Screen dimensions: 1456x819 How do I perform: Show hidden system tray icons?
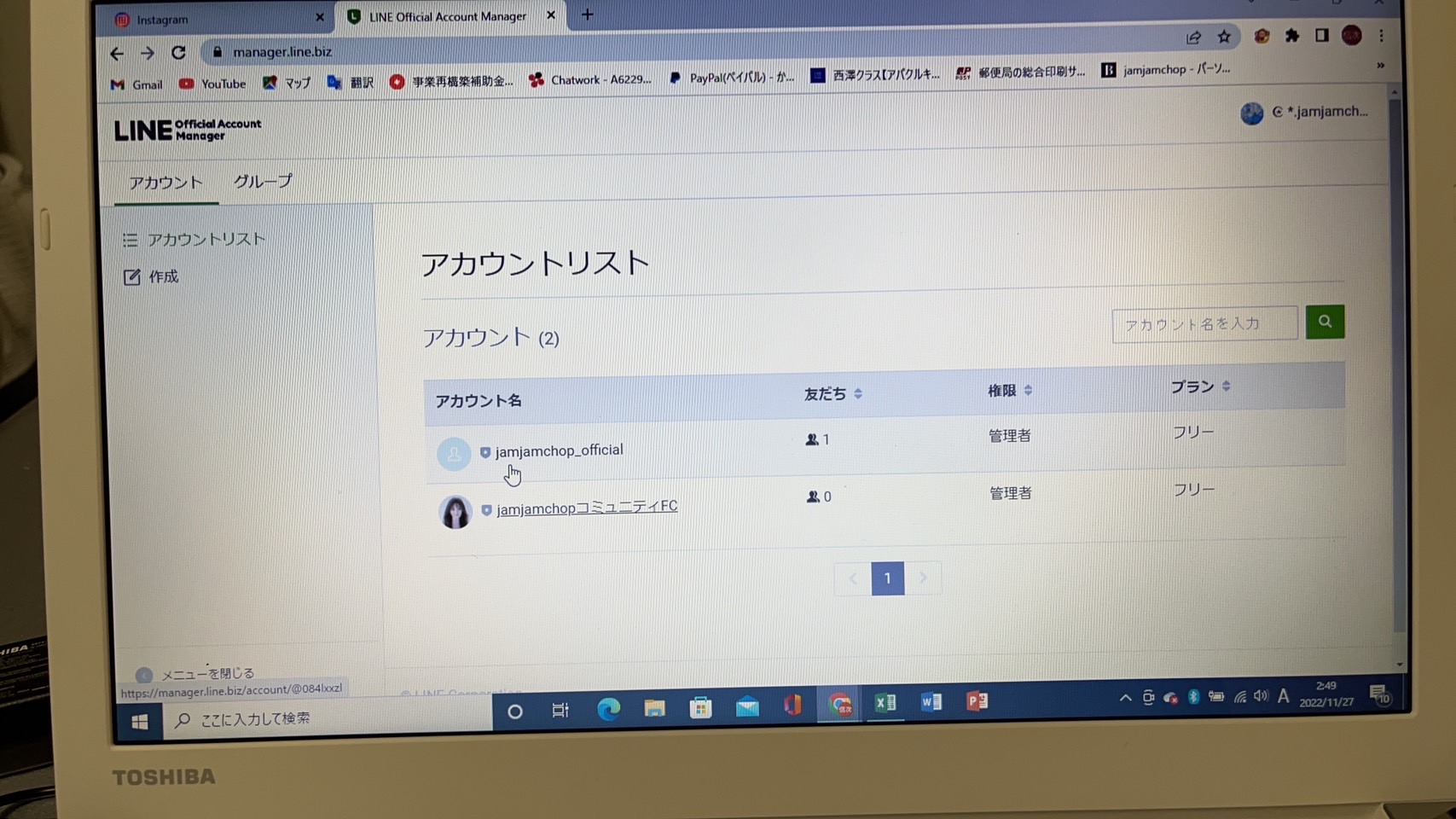[1125, 698]
